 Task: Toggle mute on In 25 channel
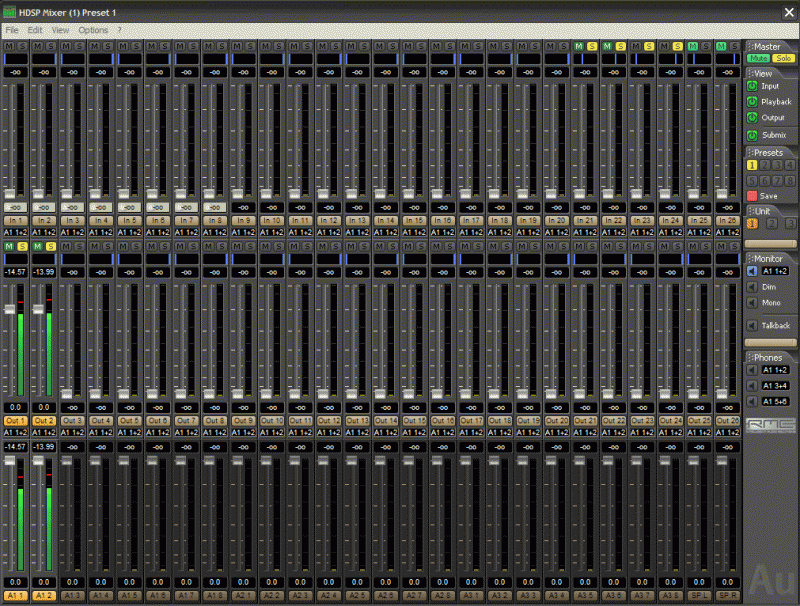point(693,46)
